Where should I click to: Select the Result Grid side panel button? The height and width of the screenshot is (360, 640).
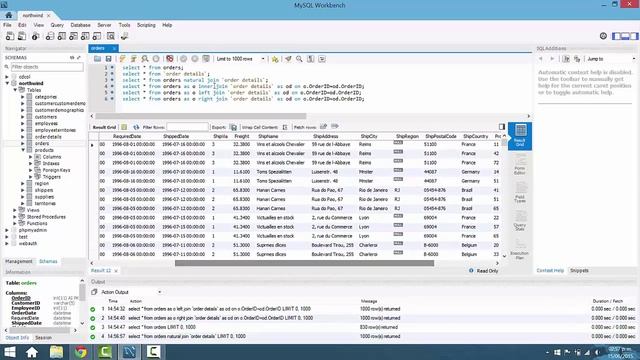coord(520,136)
